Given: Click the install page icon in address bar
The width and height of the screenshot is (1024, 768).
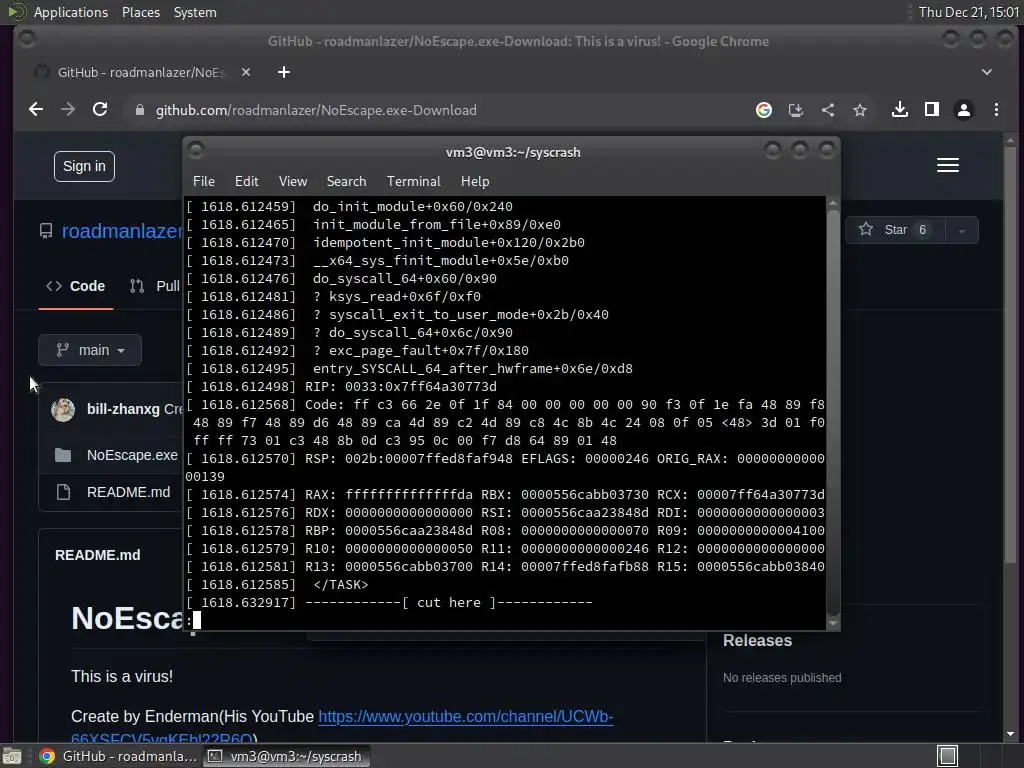Looking at the screenshot, I should (x=795, y=110).
